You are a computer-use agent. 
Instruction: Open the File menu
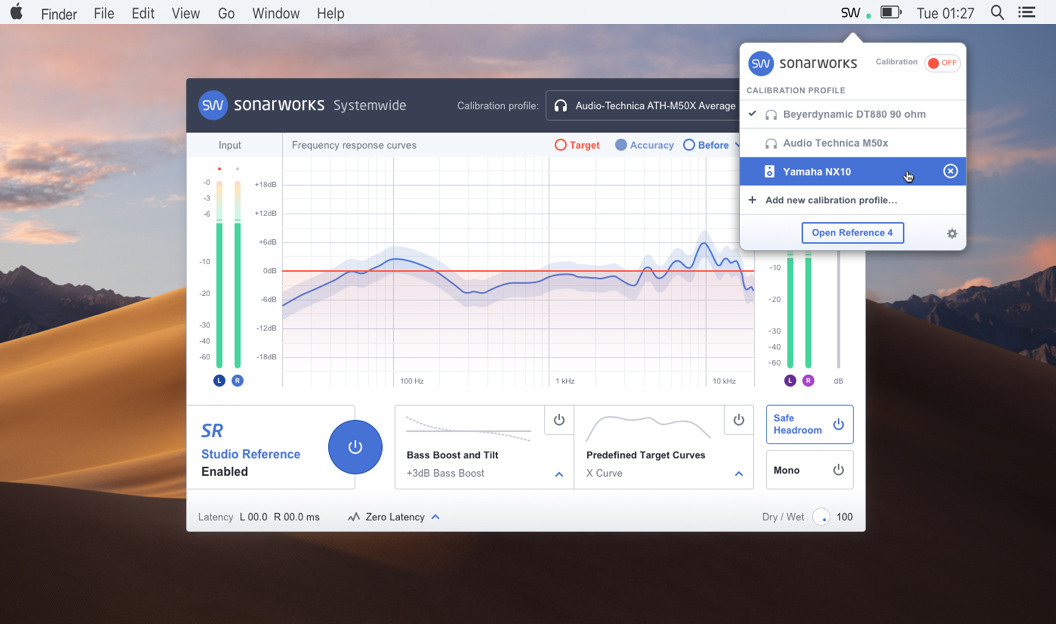[x=104, y=13]
